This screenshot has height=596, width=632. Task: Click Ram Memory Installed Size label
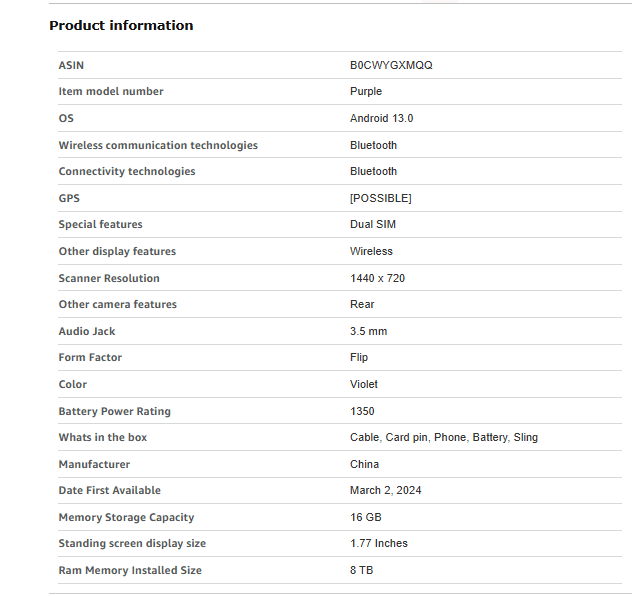click(x=130, y=571)
